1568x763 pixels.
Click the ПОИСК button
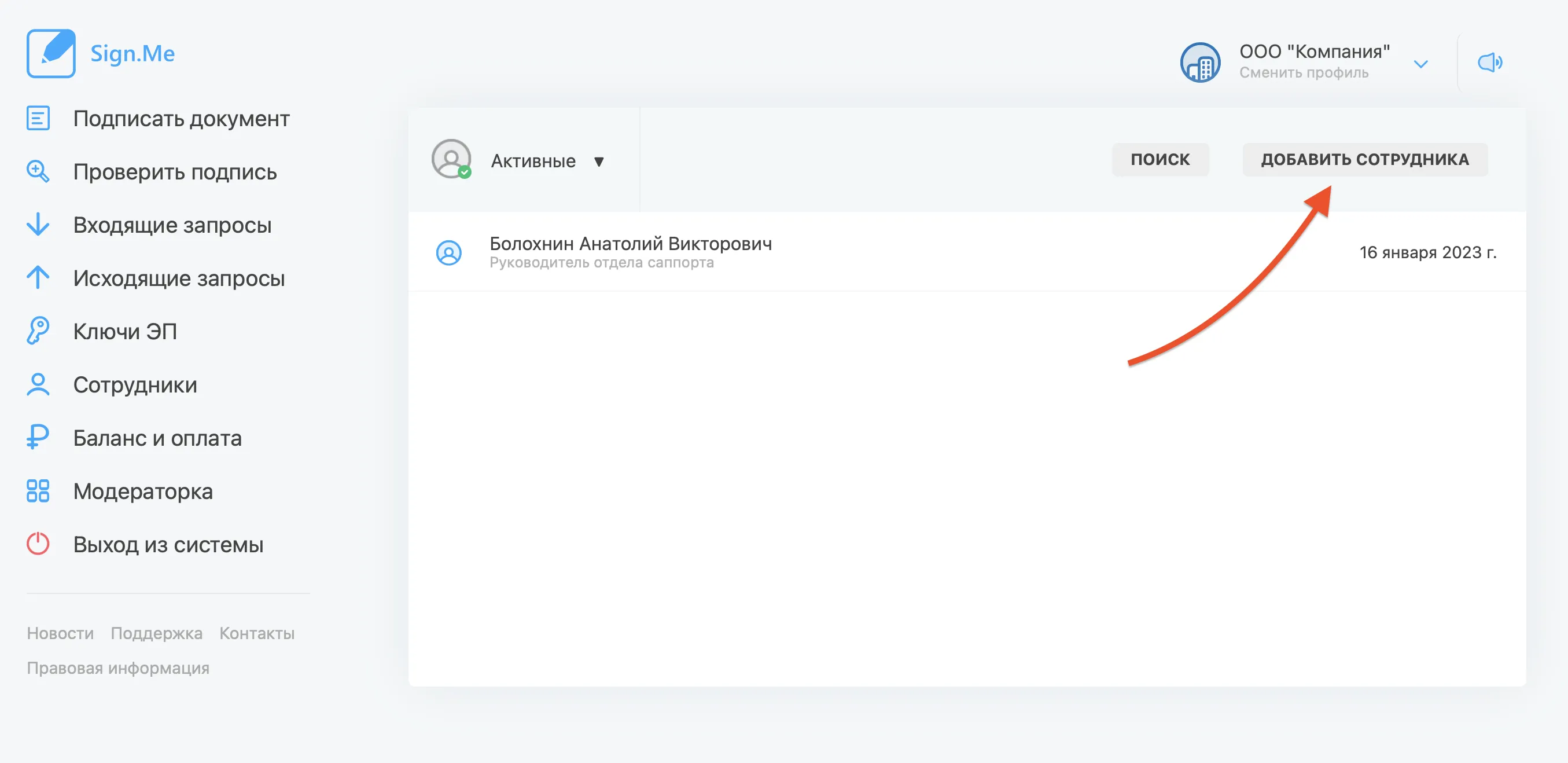pos(1160,160)
